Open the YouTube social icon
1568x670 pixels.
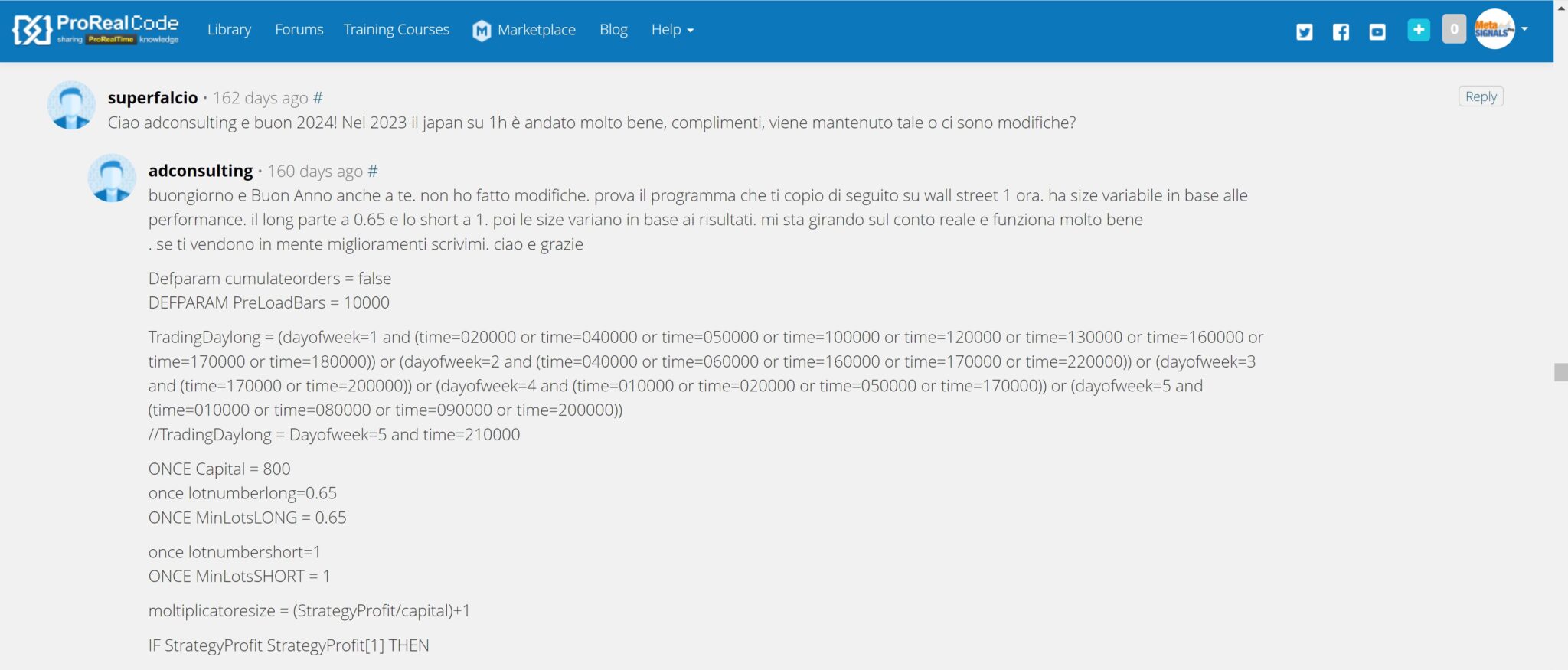[1377, 31]
